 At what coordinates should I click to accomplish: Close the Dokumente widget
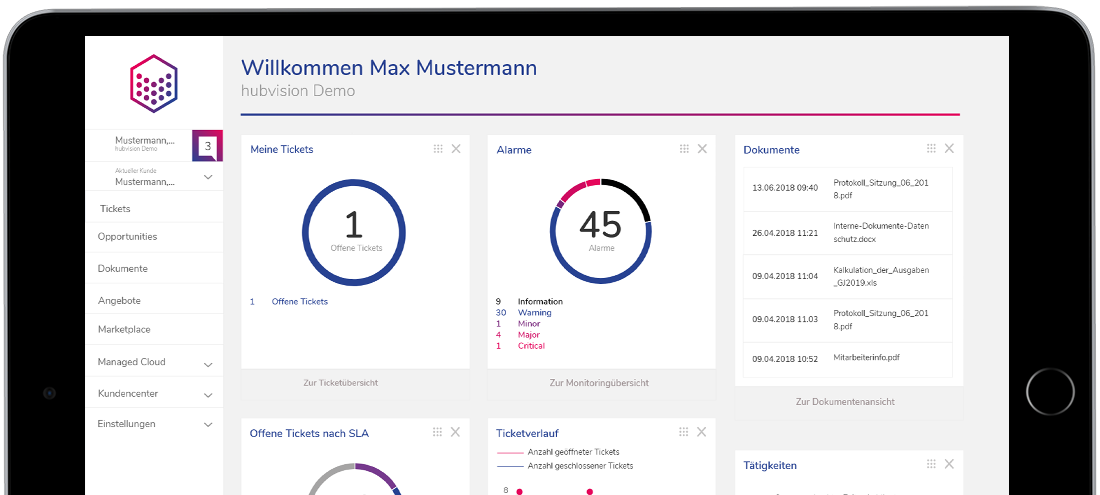(x=949, y=149)
